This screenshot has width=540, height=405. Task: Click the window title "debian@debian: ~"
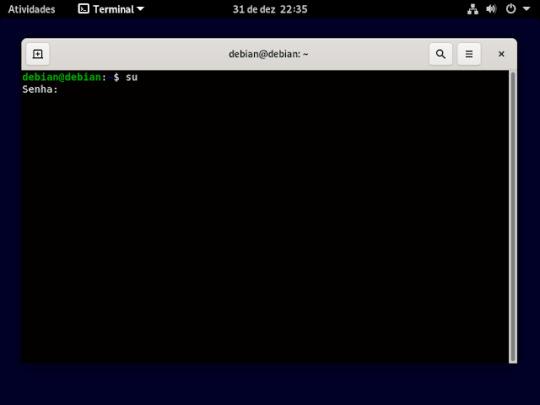pyautogui.click(x=268, y=54)
